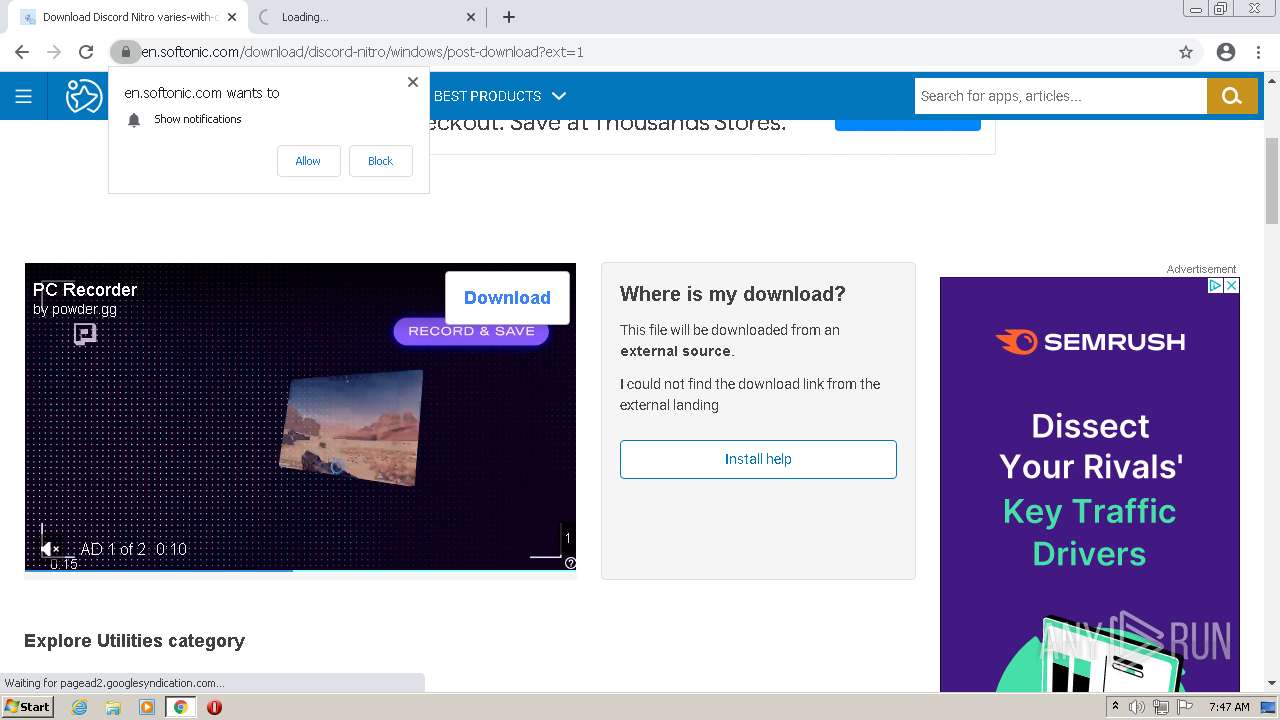The image size is (1280, 720).
Task: Bookmark this page with the star icon
Action: (x=1186, y=52)
